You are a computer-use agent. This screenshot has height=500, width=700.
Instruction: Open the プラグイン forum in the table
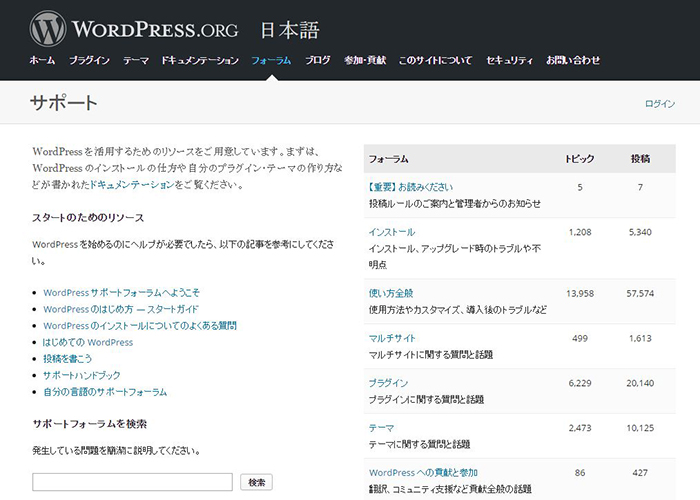click(388, 383)
